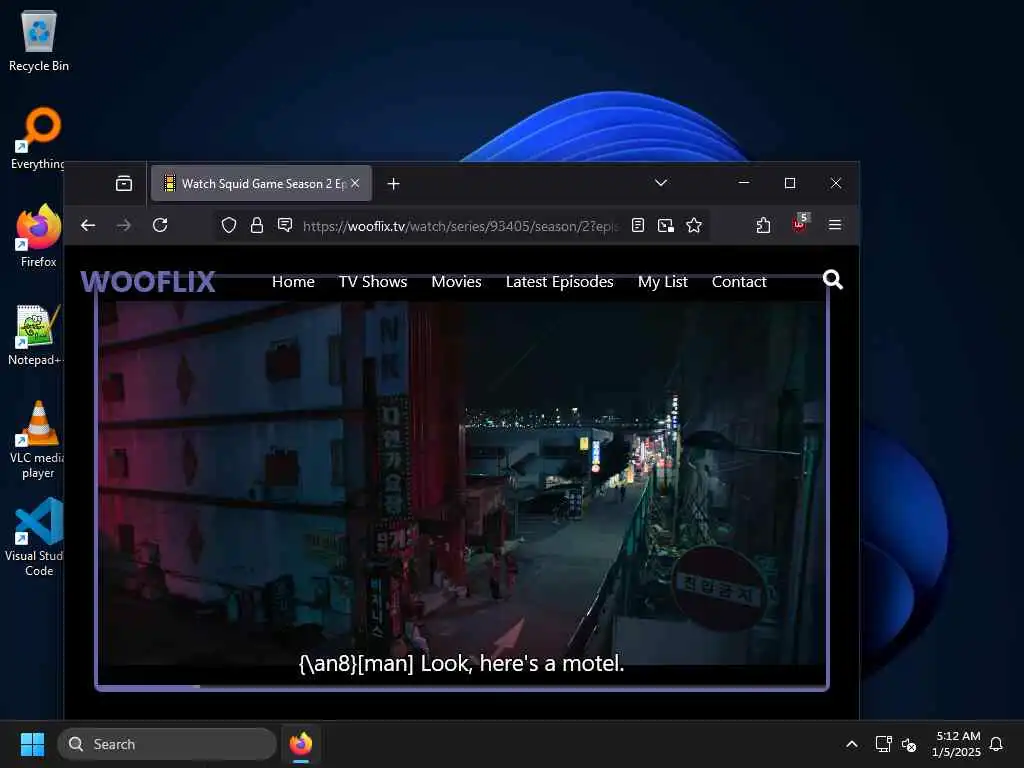Open the TV Shows nav link
Viewport: 1024px width, 768px height.
pyautogui.click(x=373, y=281)
